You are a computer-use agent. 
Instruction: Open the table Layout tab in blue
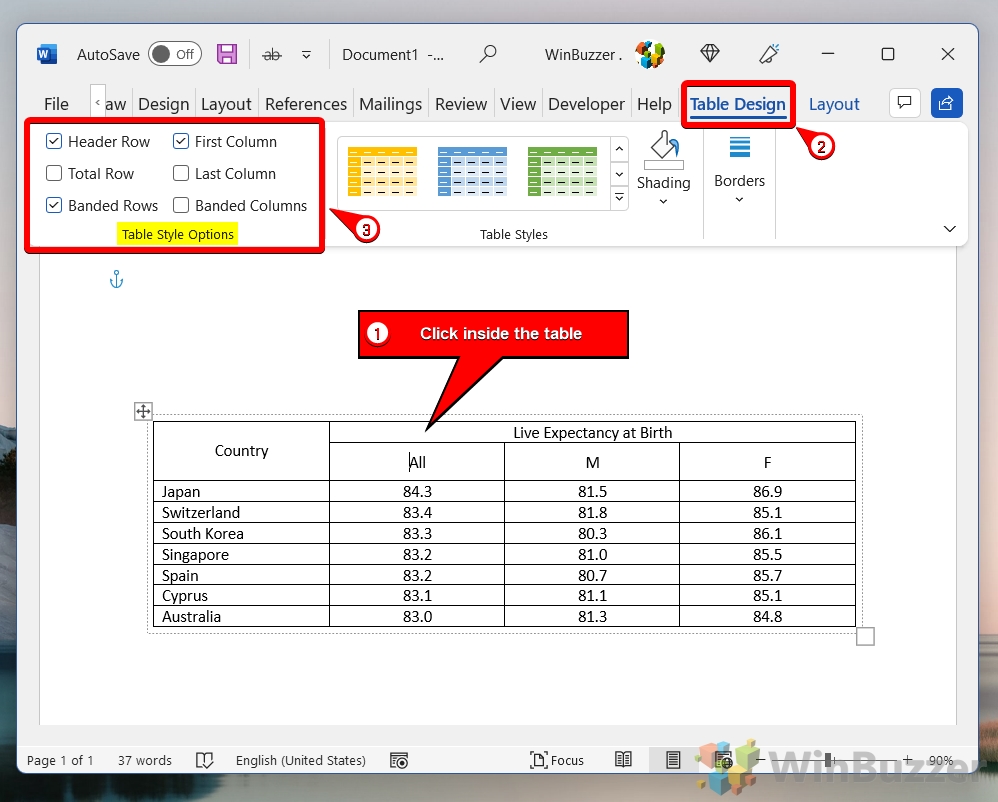tap(834, 104)
